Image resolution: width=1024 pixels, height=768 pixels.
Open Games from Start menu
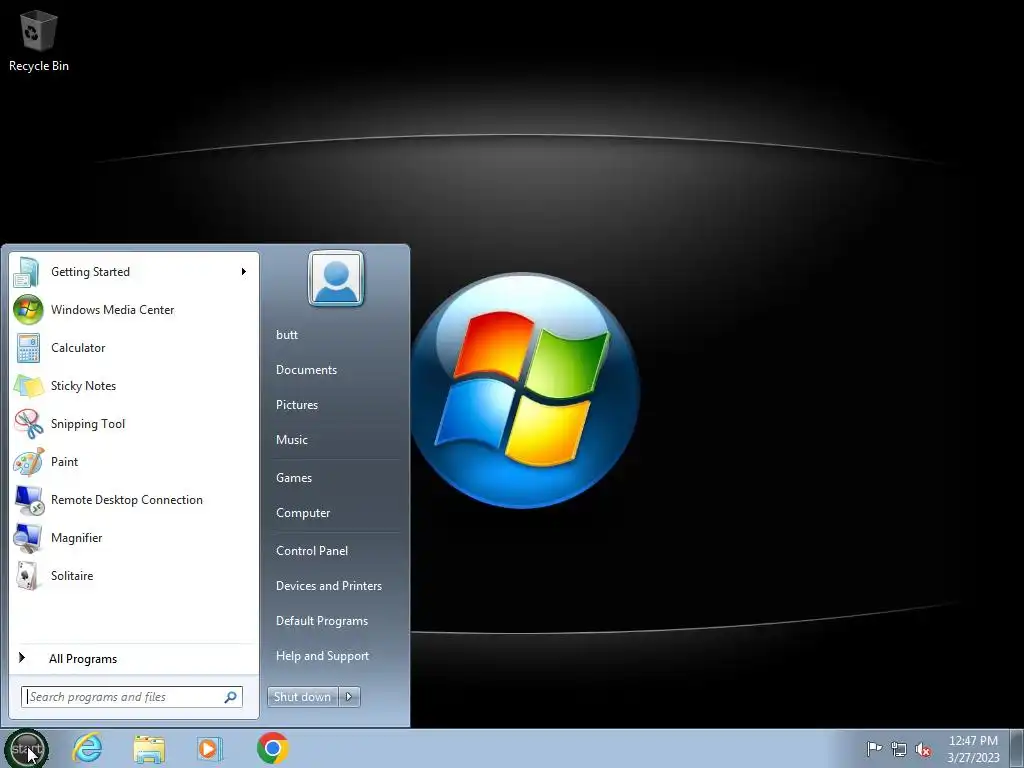point(294,478)
